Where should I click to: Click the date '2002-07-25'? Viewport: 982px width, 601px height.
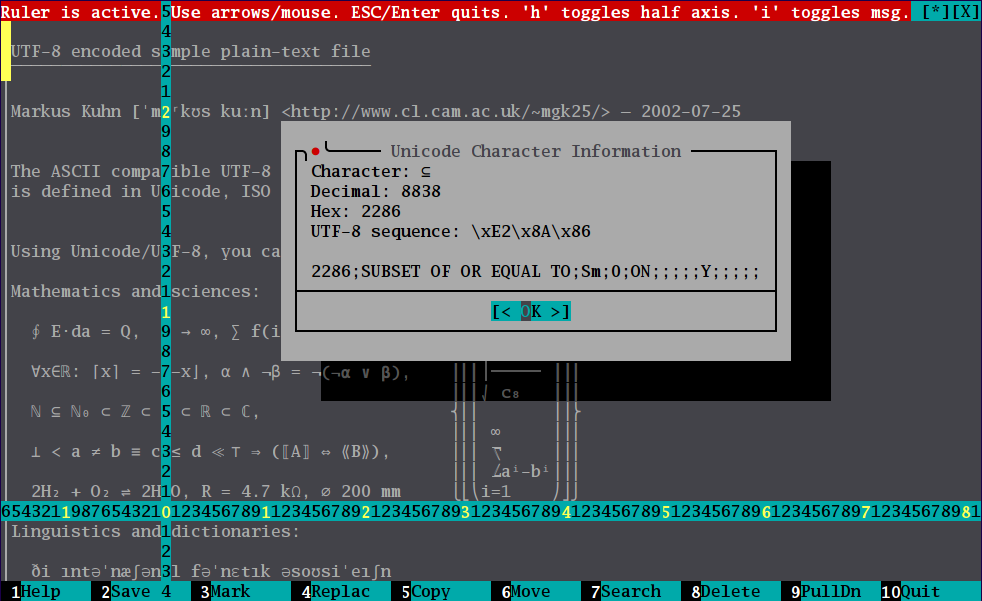pyautogui.click(x=691, y=111)
